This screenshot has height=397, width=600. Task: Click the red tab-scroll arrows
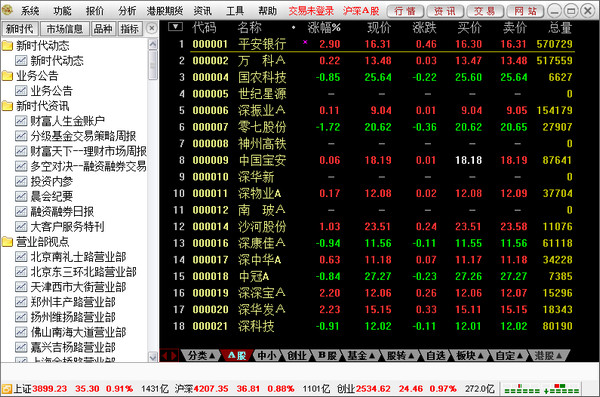[x=169, y=356]
